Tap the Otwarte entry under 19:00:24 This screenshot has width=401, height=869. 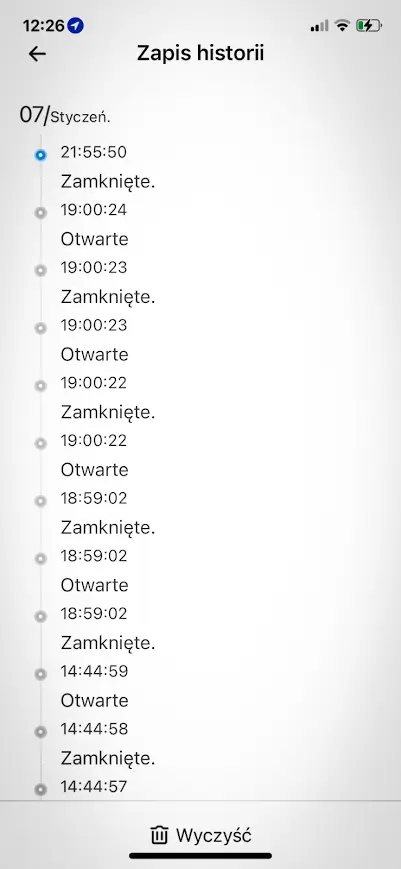coord(95,239)
